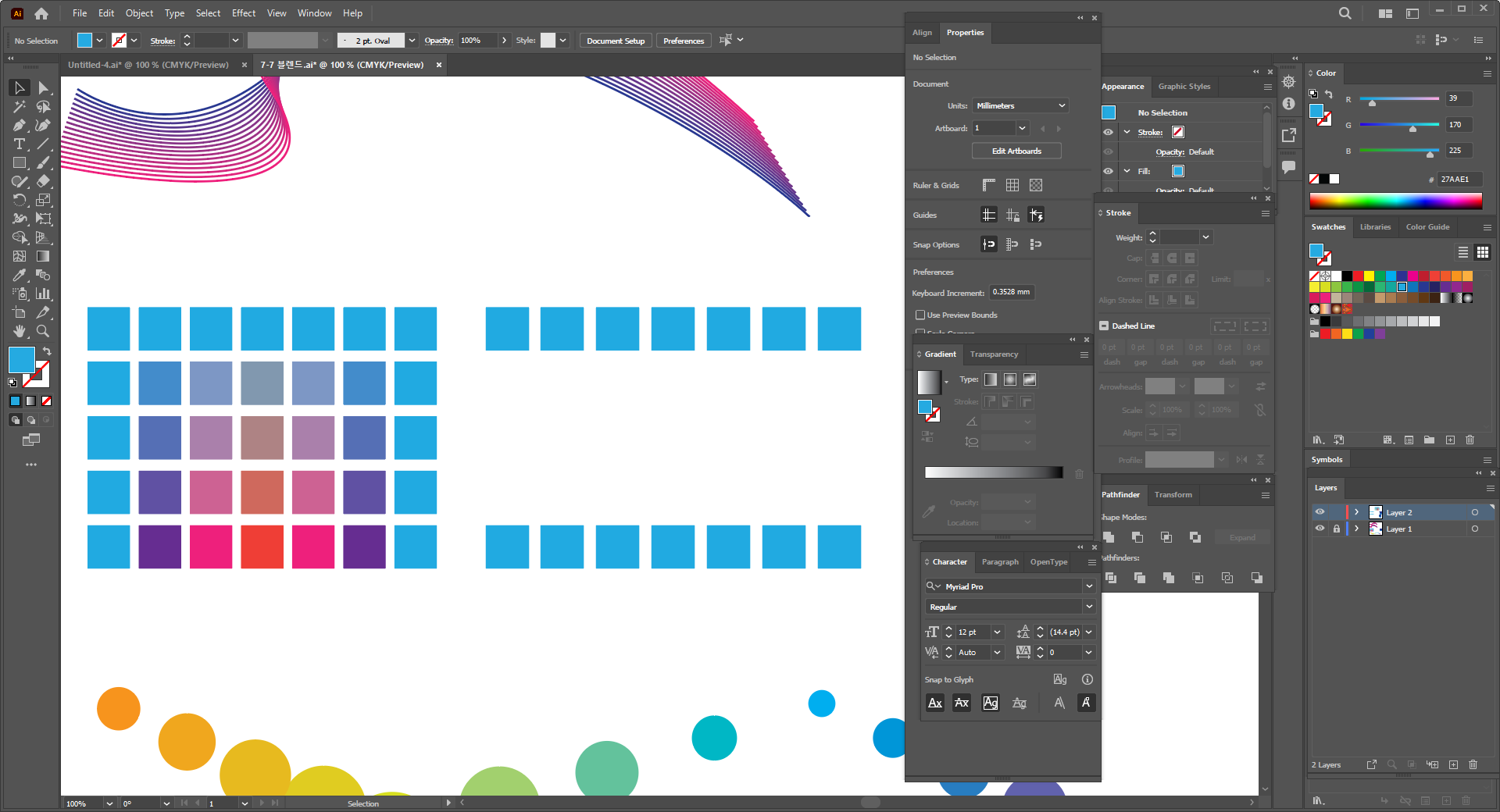Open the Artboard number dropdown
This screenshot has height=812, width=1500.
pos(1023,128)
